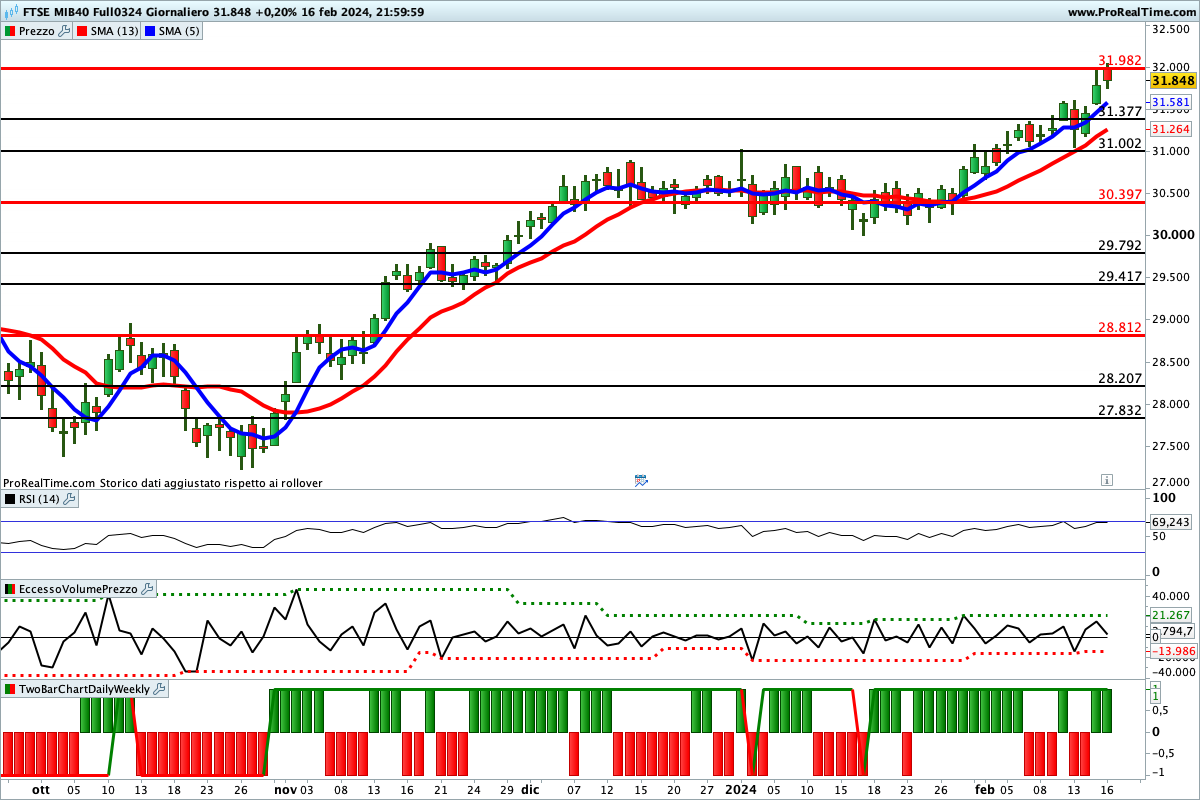Click the red resistance label 31.982
This screenshot has width=1200, height=800.
1120,60
